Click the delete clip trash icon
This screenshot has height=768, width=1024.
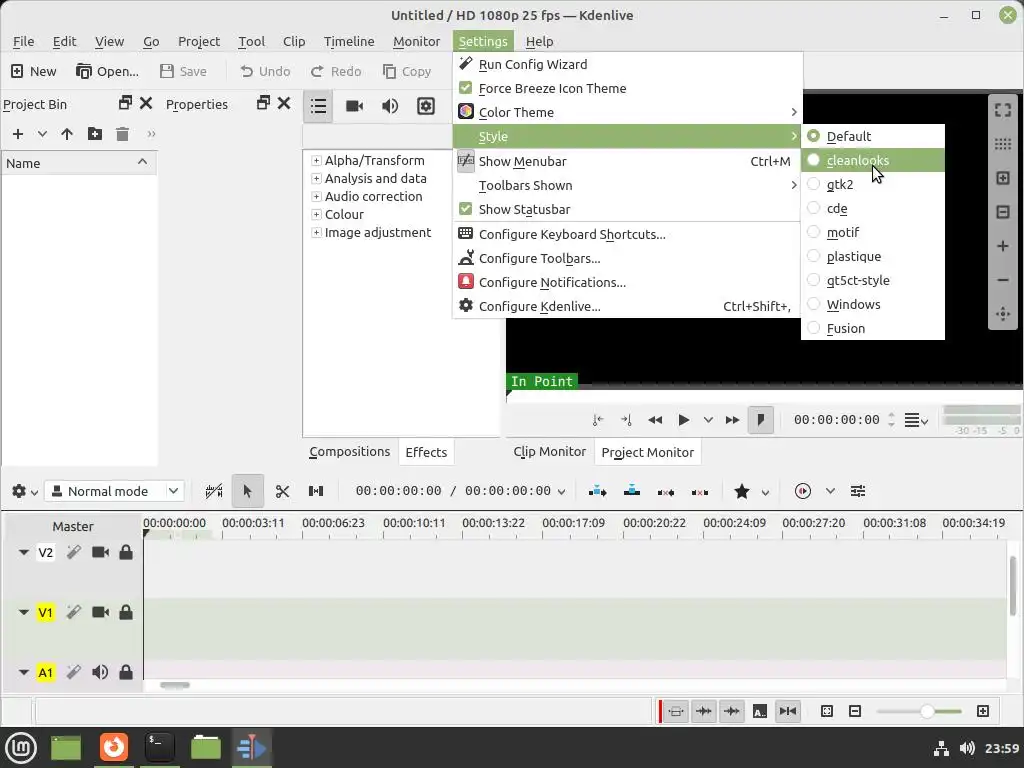(x=122, y=134)
